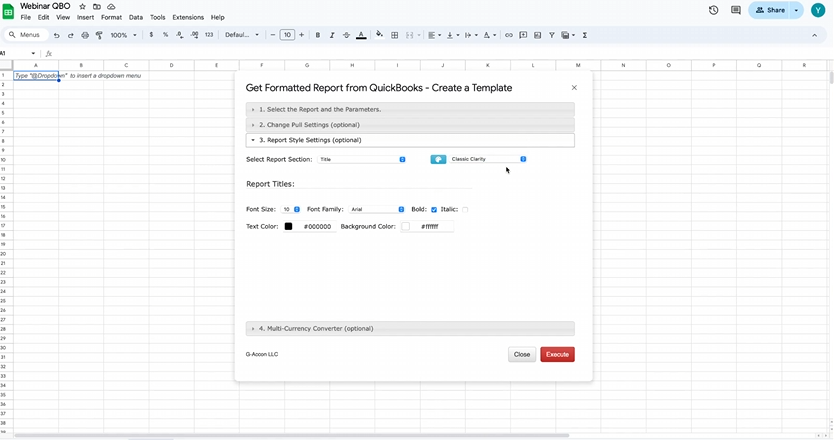Click the Insert comment icon in toolbar
This screenshot has height=440, width=834.
tap(523, 35)
